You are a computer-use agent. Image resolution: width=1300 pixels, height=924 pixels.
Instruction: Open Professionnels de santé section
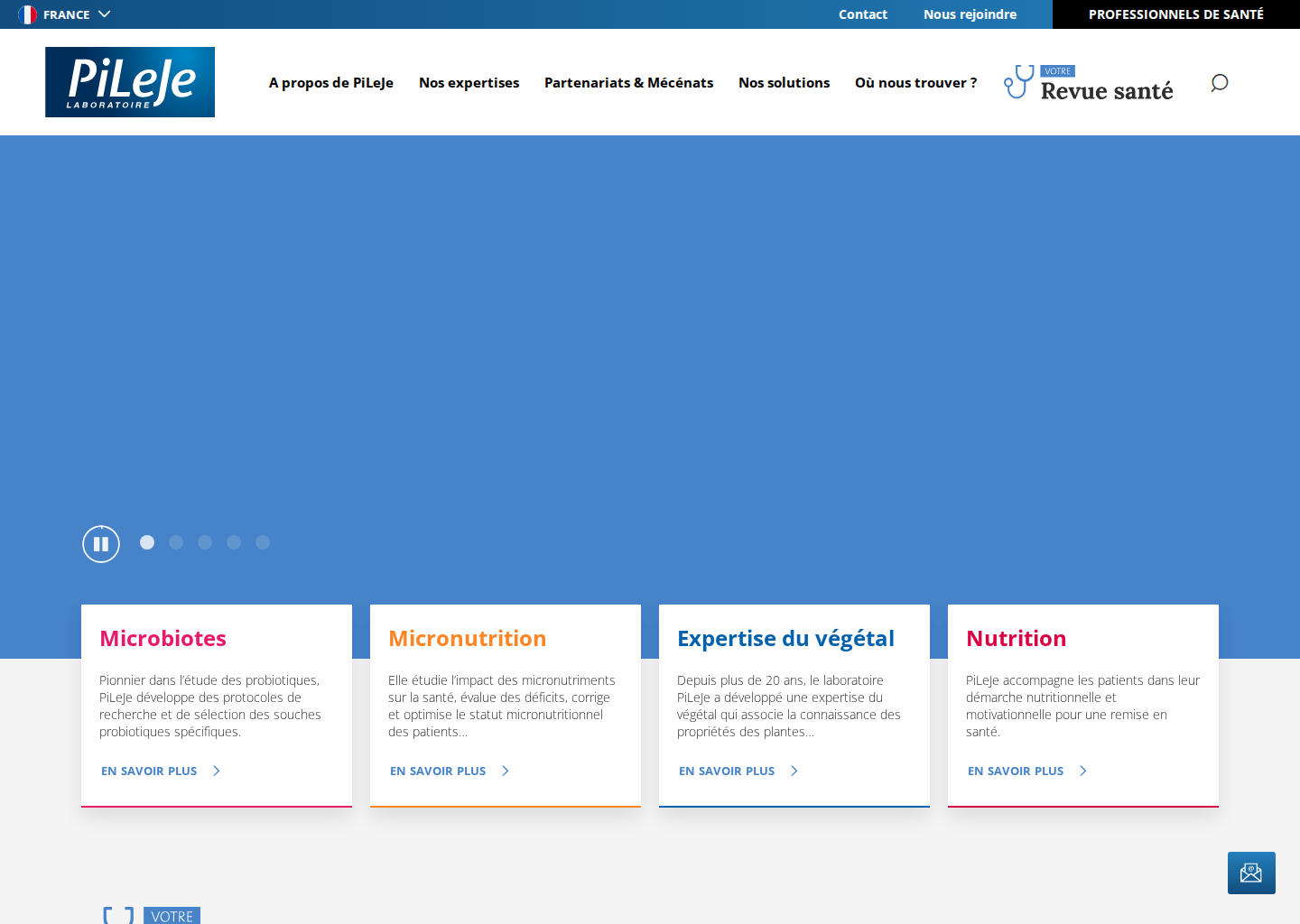tap(1176, 14)
